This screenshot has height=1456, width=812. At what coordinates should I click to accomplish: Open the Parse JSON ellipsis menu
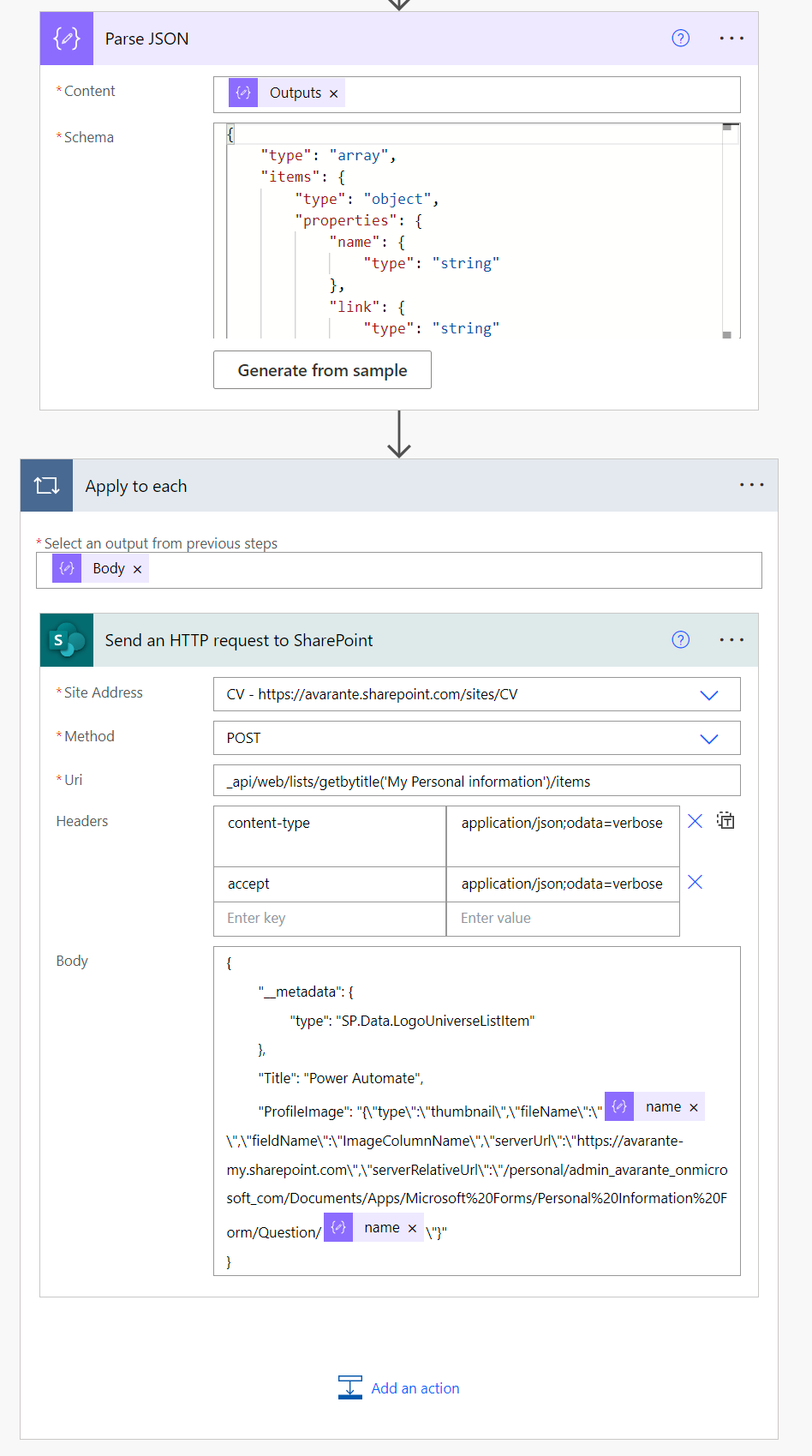(731, 39)
